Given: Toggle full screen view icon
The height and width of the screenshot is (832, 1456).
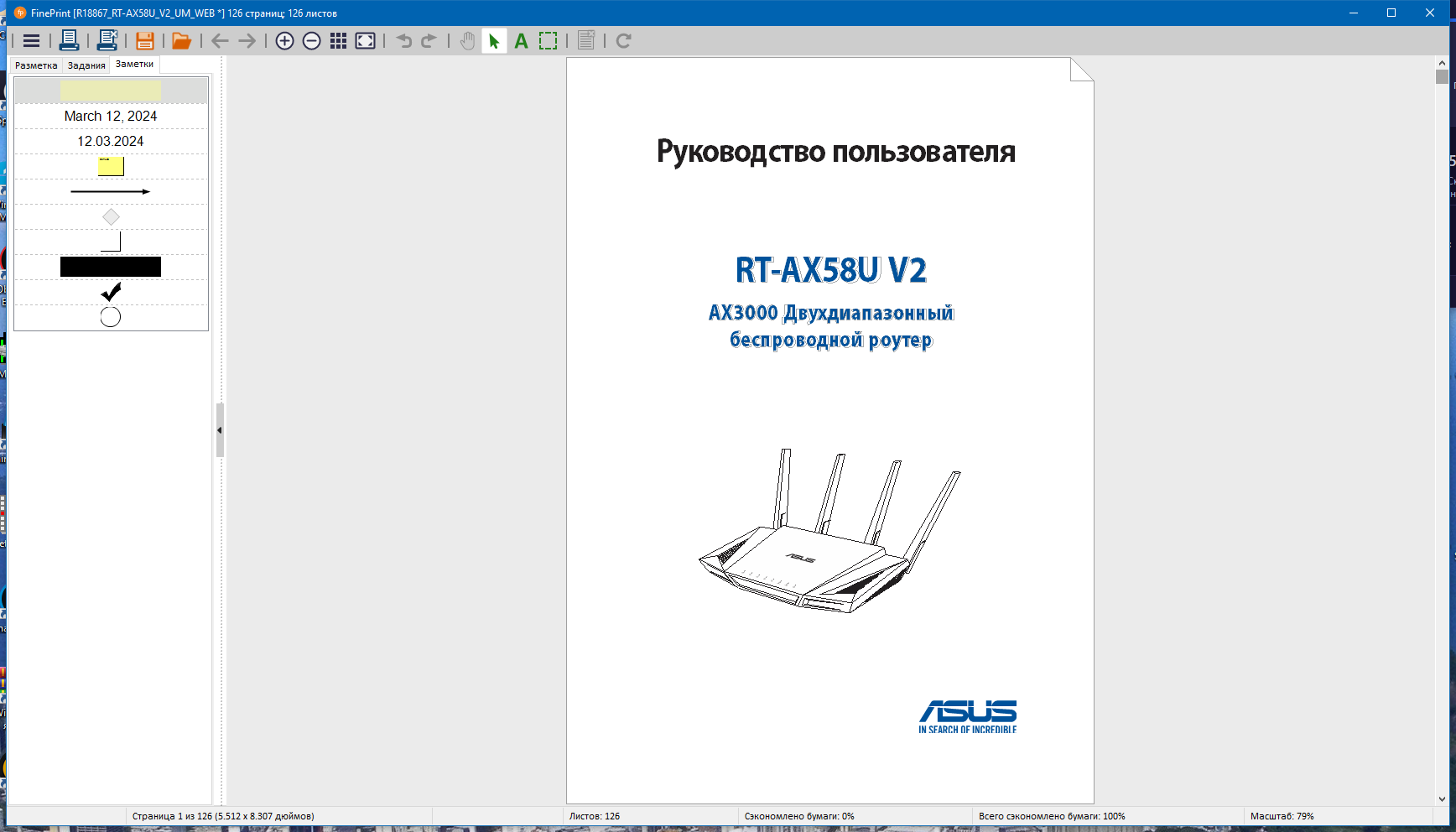Looking at the screenshot, I should click(366, 41).
